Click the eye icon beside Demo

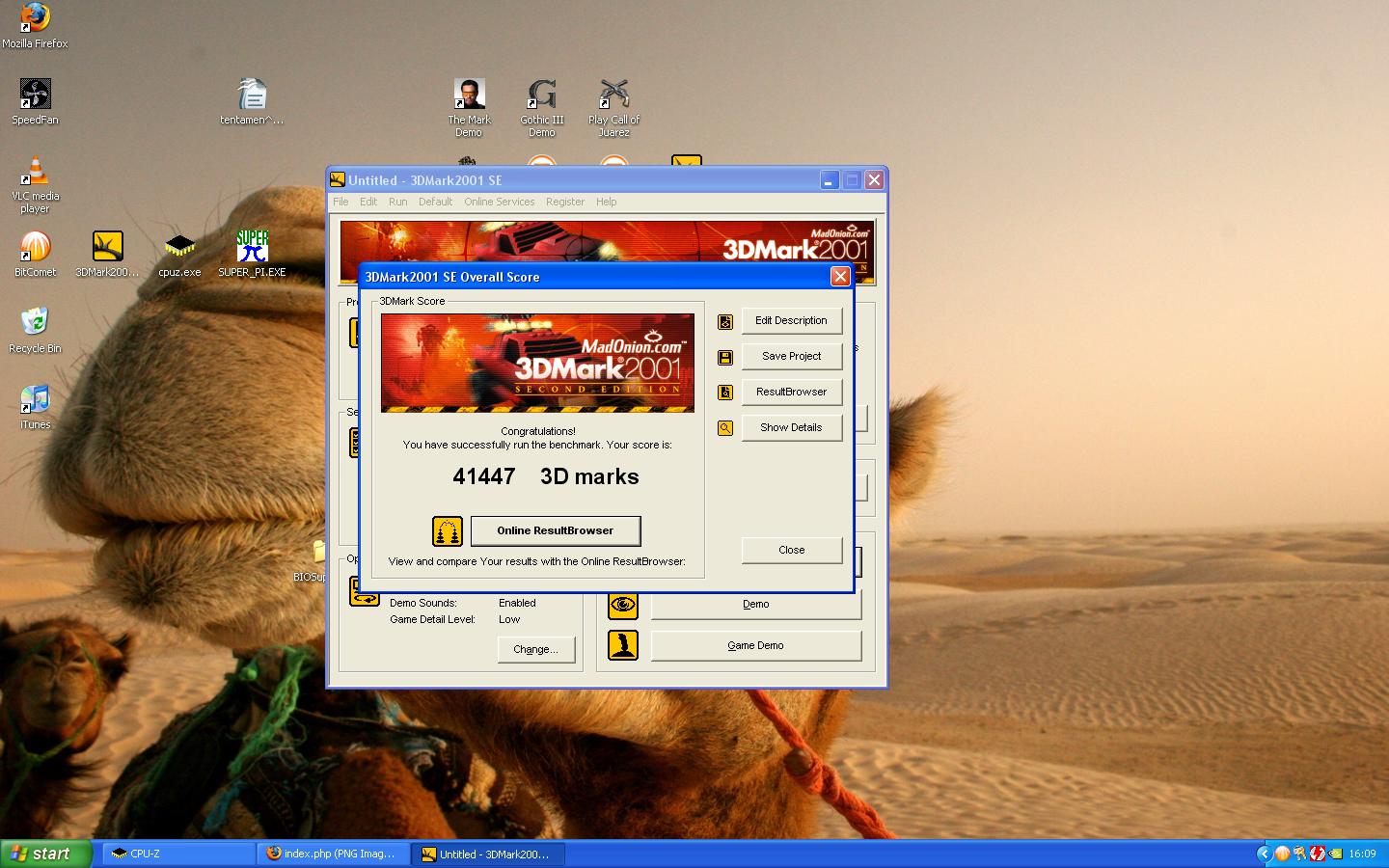point(623,605)
